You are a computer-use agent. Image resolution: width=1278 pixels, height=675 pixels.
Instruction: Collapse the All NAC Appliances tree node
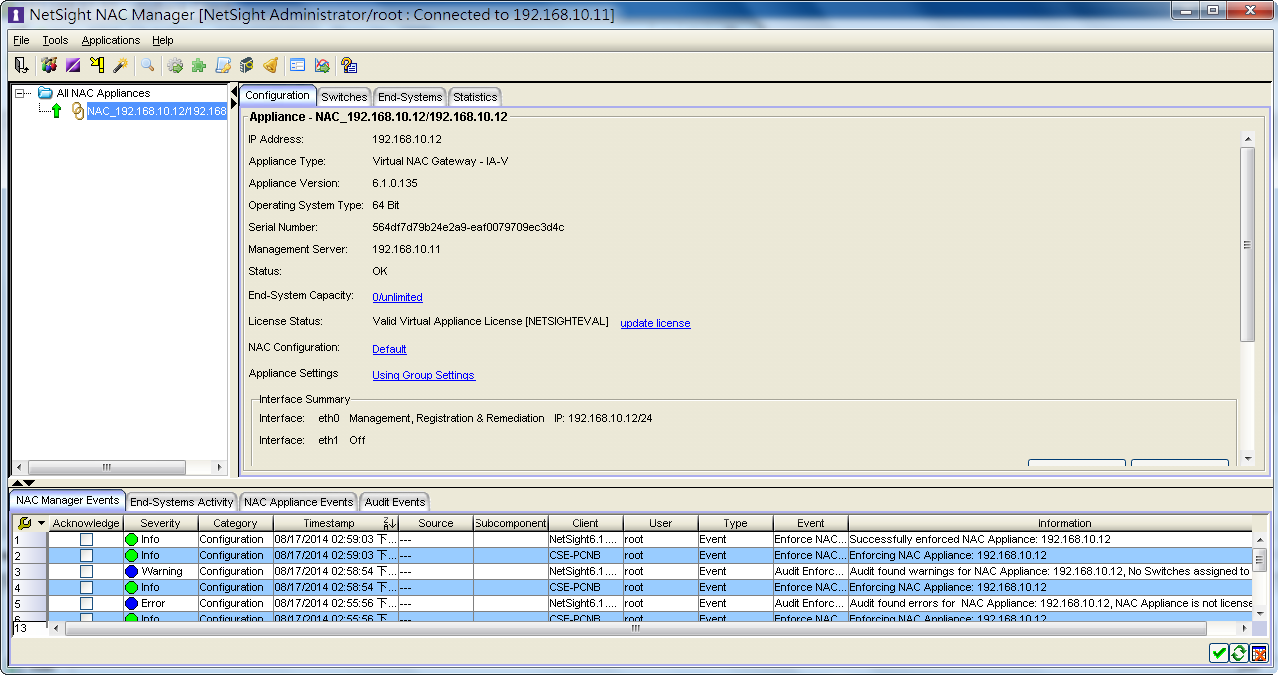coord(20,93)
